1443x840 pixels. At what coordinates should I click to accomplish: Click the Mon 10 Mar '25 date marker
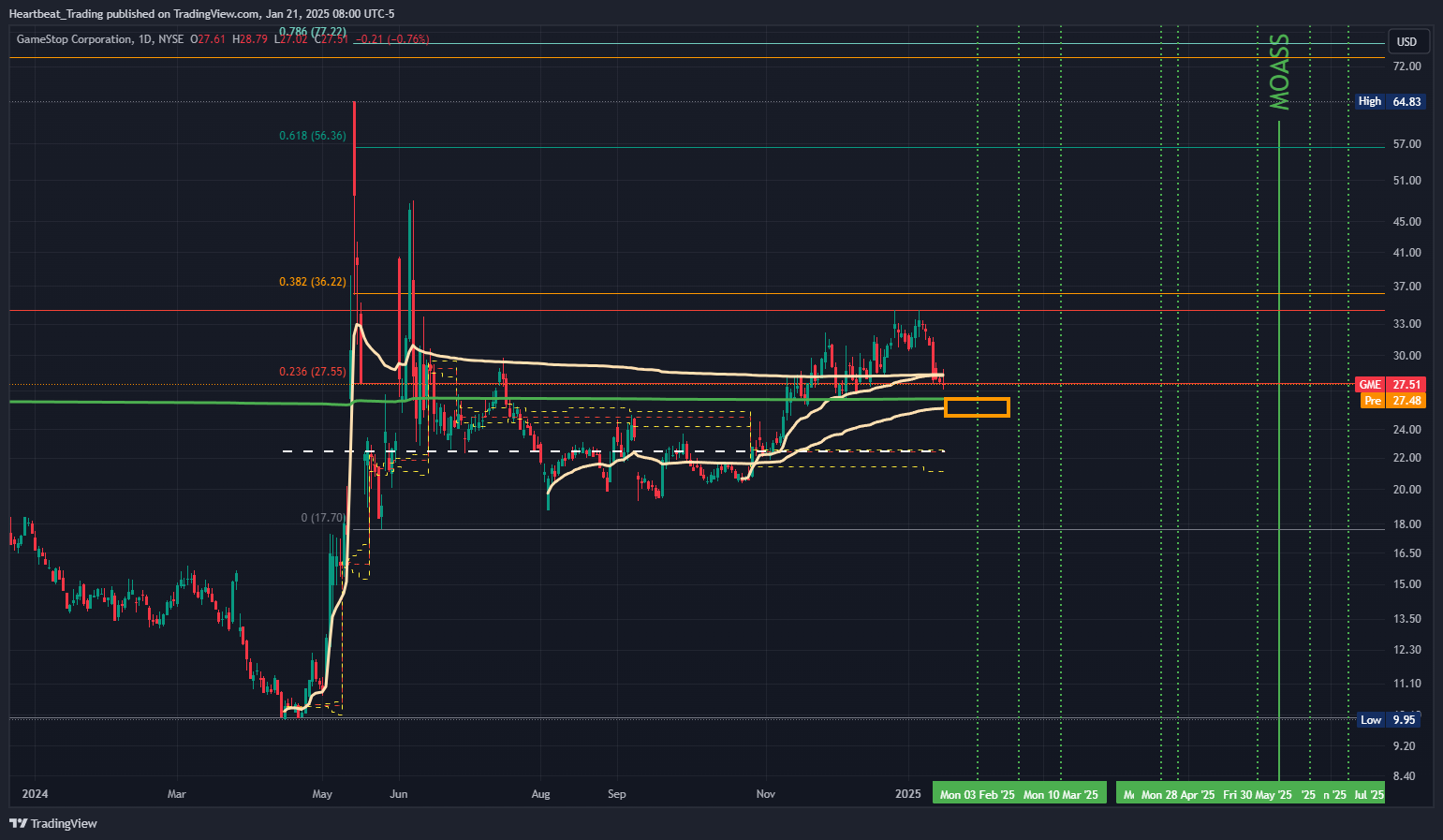point(1061,794)
